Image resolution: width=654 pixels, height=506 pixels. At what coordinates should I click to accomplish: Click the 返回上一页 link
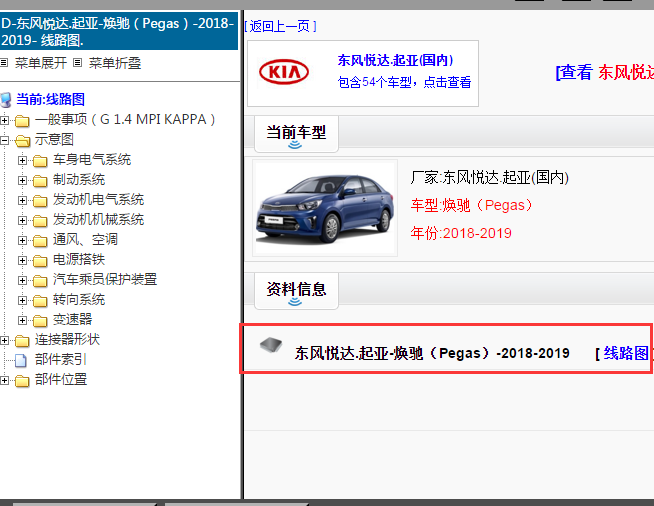tap(280, 27)
